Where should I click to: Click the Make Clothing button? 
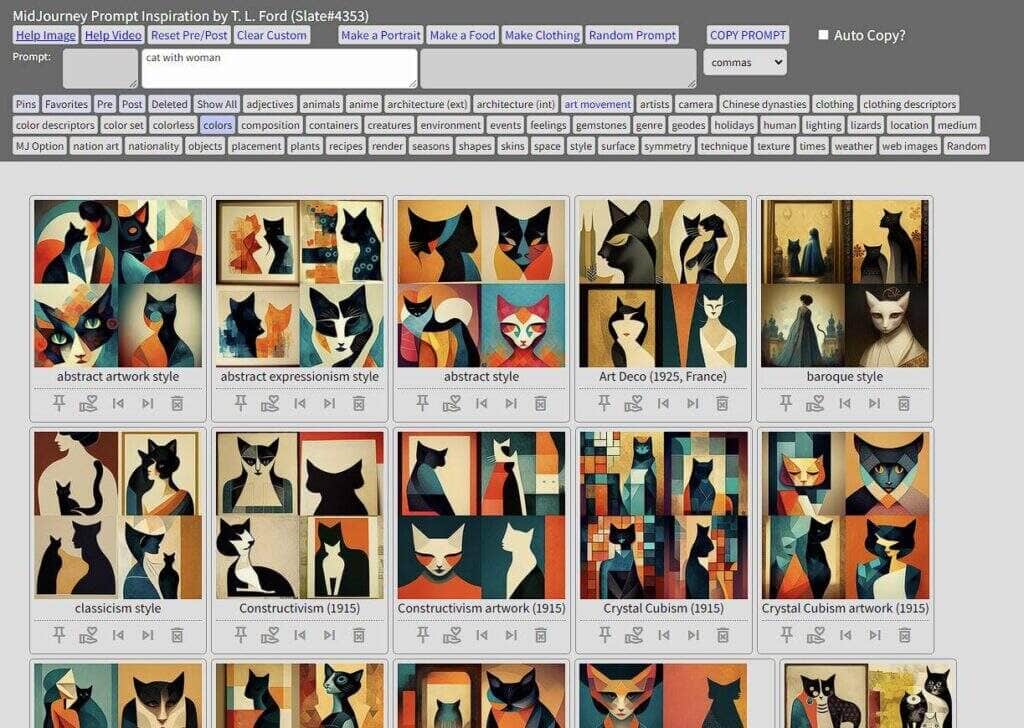pyautogui.click(x=542, y=35)
